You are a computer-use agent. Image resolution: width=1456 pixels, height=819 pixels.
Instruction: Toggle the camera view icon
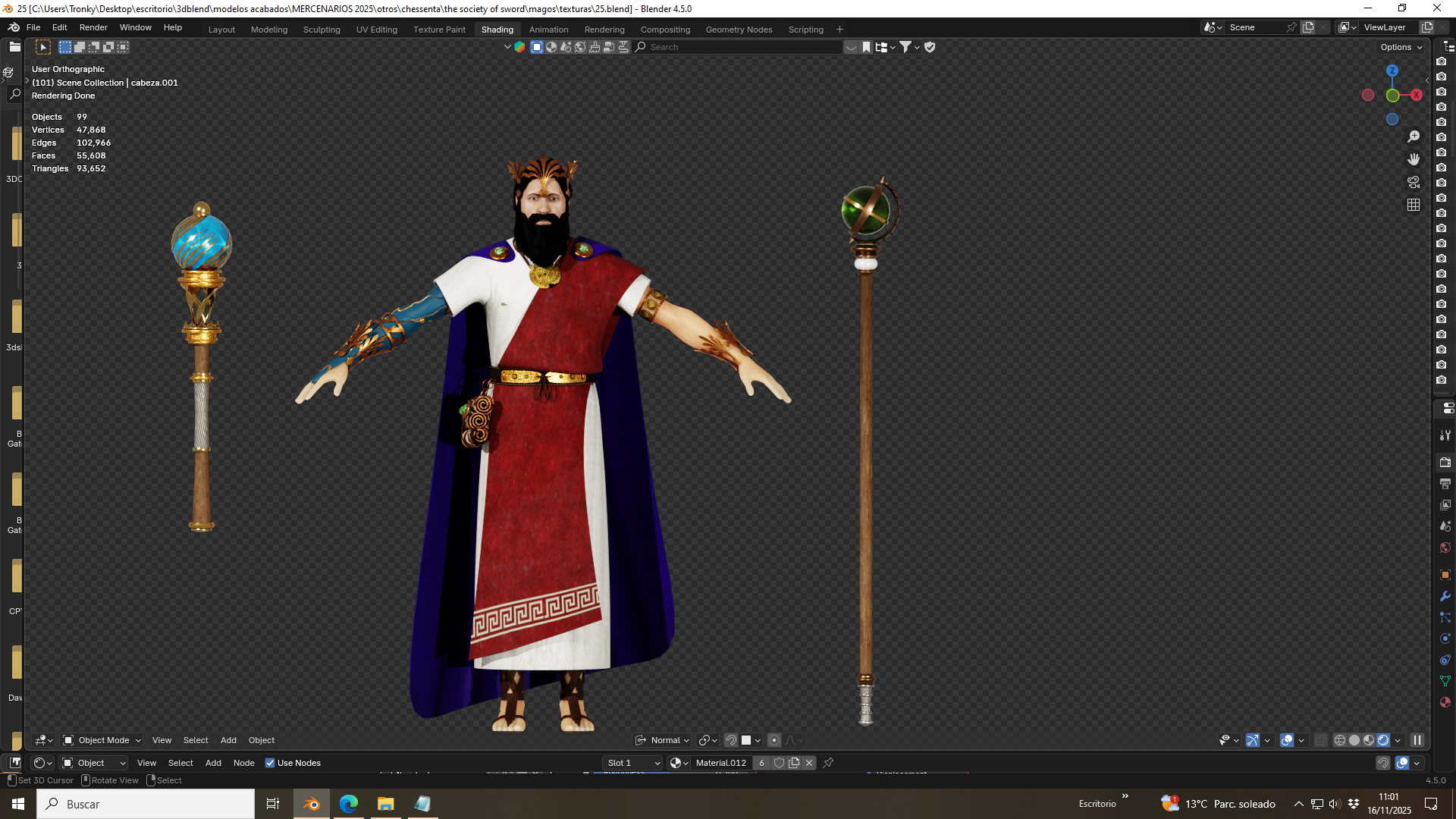(x=1414, y=182)
